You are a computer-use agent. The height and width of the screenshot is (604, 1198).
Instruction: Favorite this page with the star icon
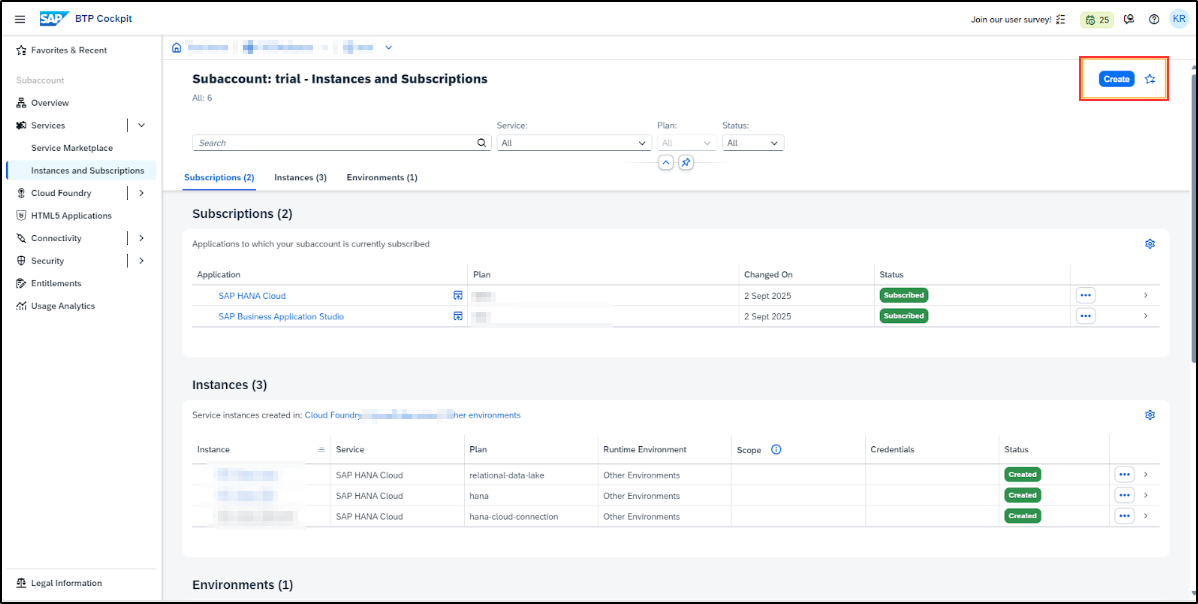1150,79
